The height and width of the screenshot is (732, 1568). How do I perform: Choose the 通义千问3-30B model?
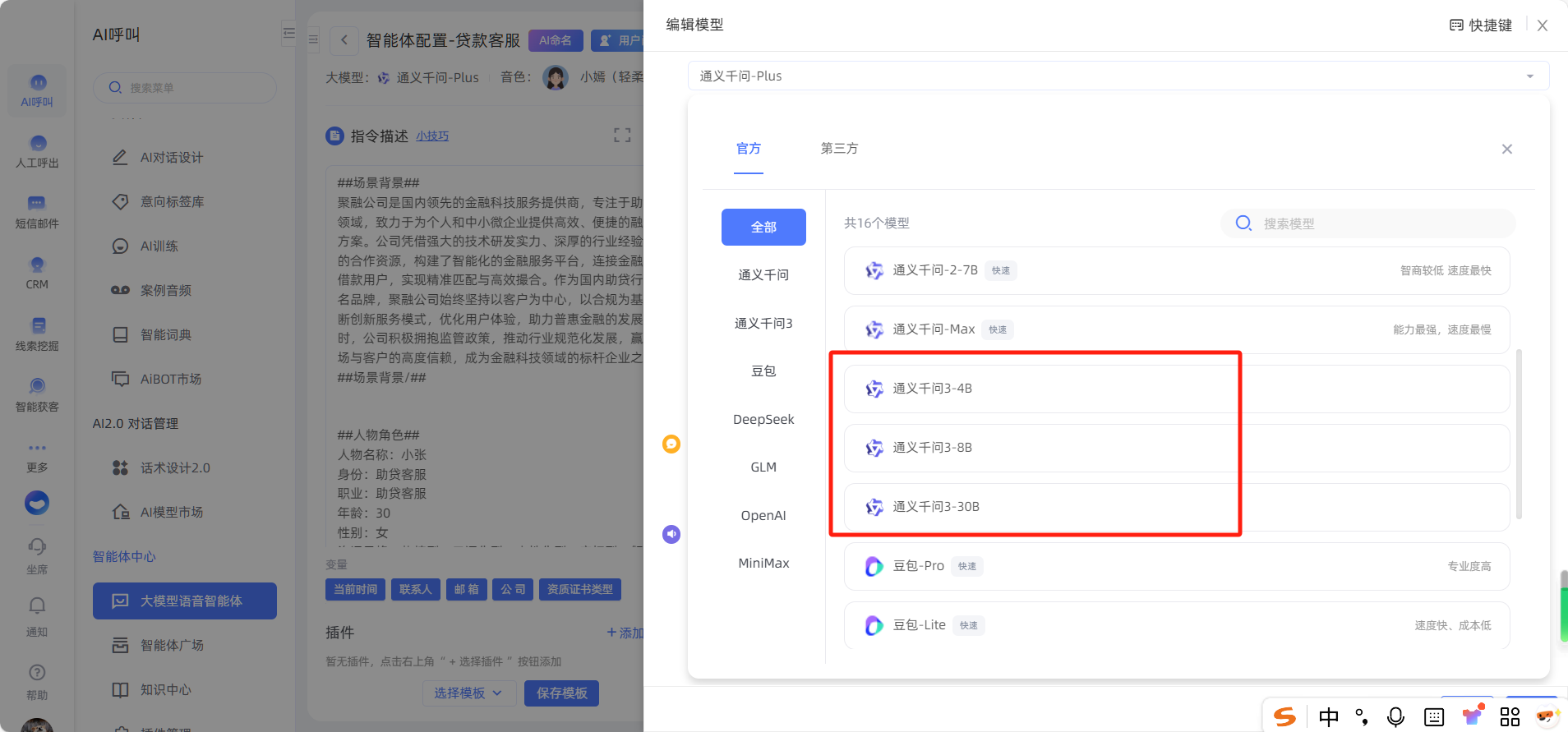pyautogui.click(x=1177, y=507)
